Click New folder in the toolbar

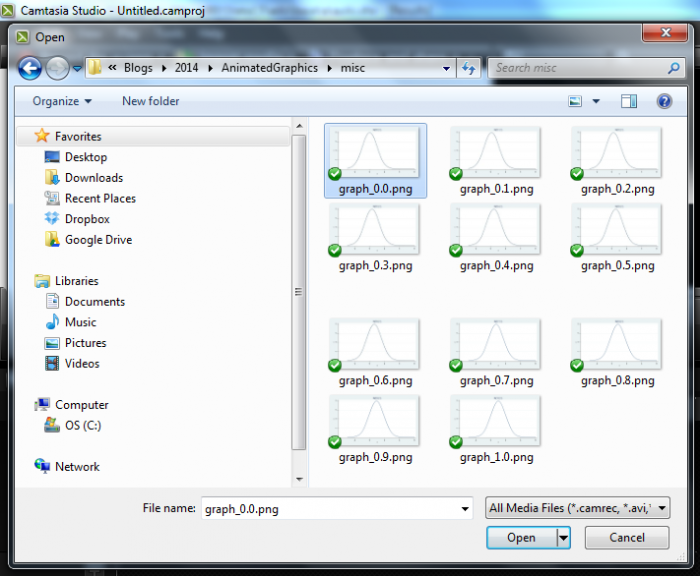pyautogui.click(x=151, y=101)
